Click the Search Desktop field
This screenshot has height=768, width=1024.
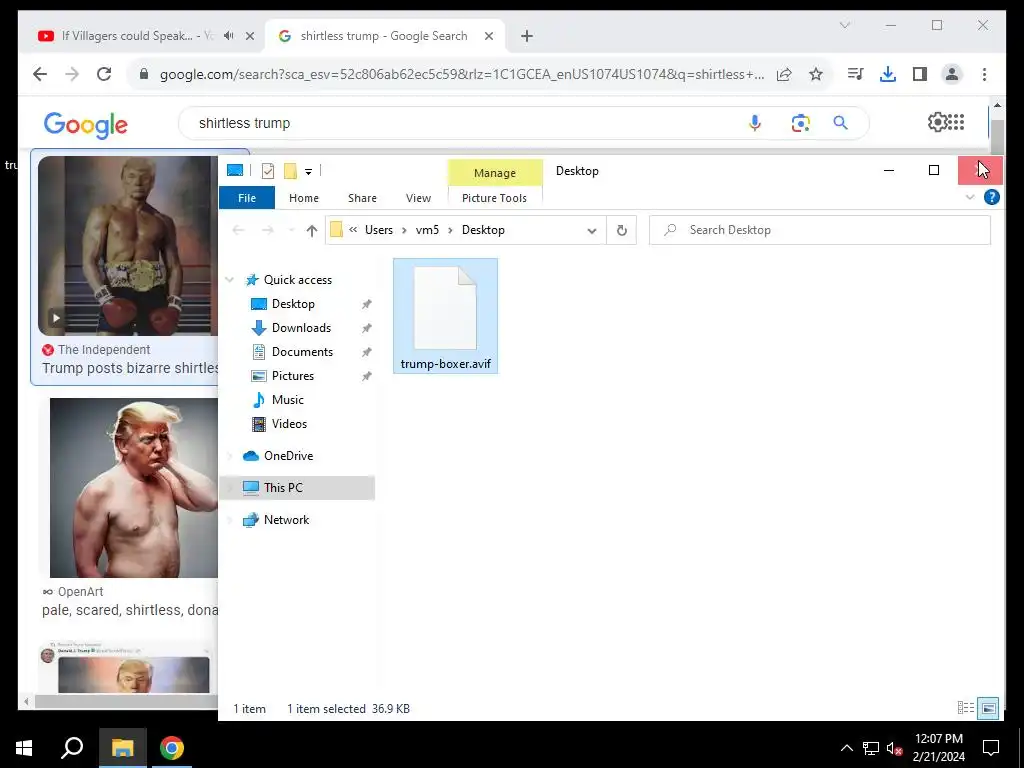tap(820, 230)
